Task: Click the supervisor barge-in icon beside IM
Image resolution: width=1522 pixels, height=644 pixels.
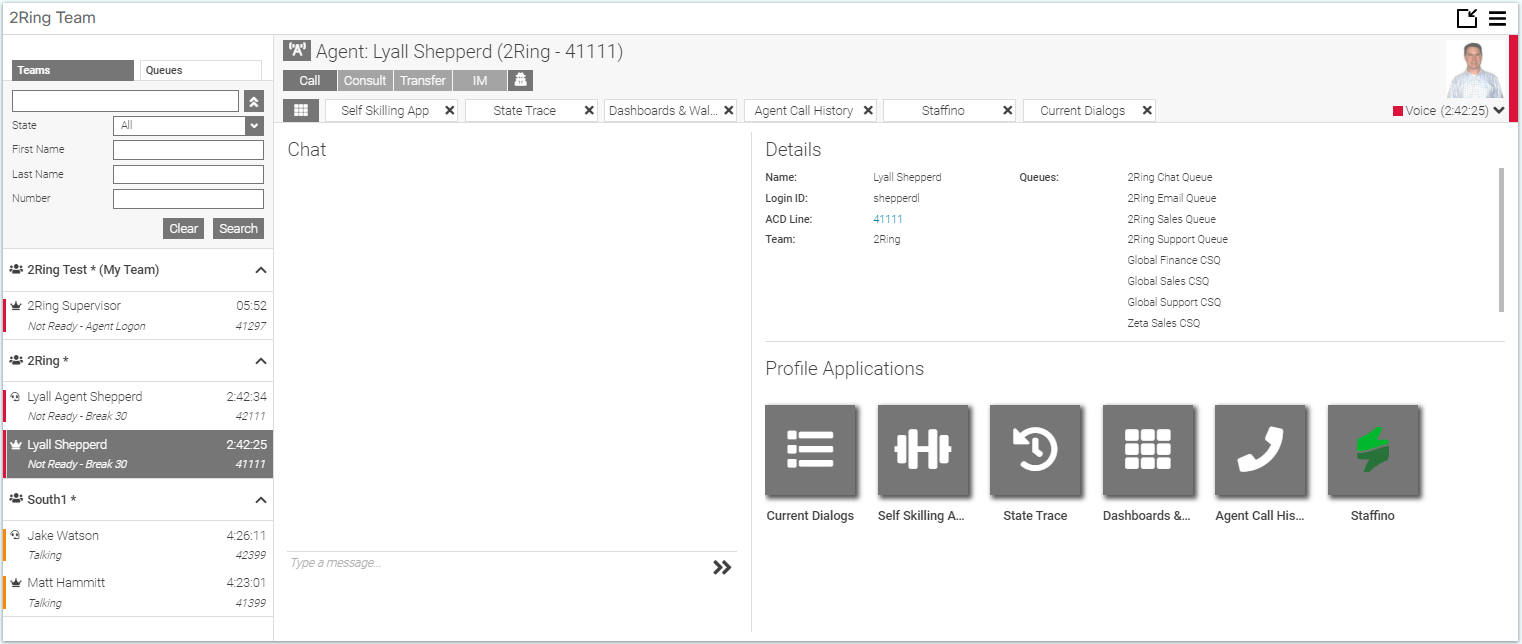Action: pyautogui.click(x=520, y=80)
